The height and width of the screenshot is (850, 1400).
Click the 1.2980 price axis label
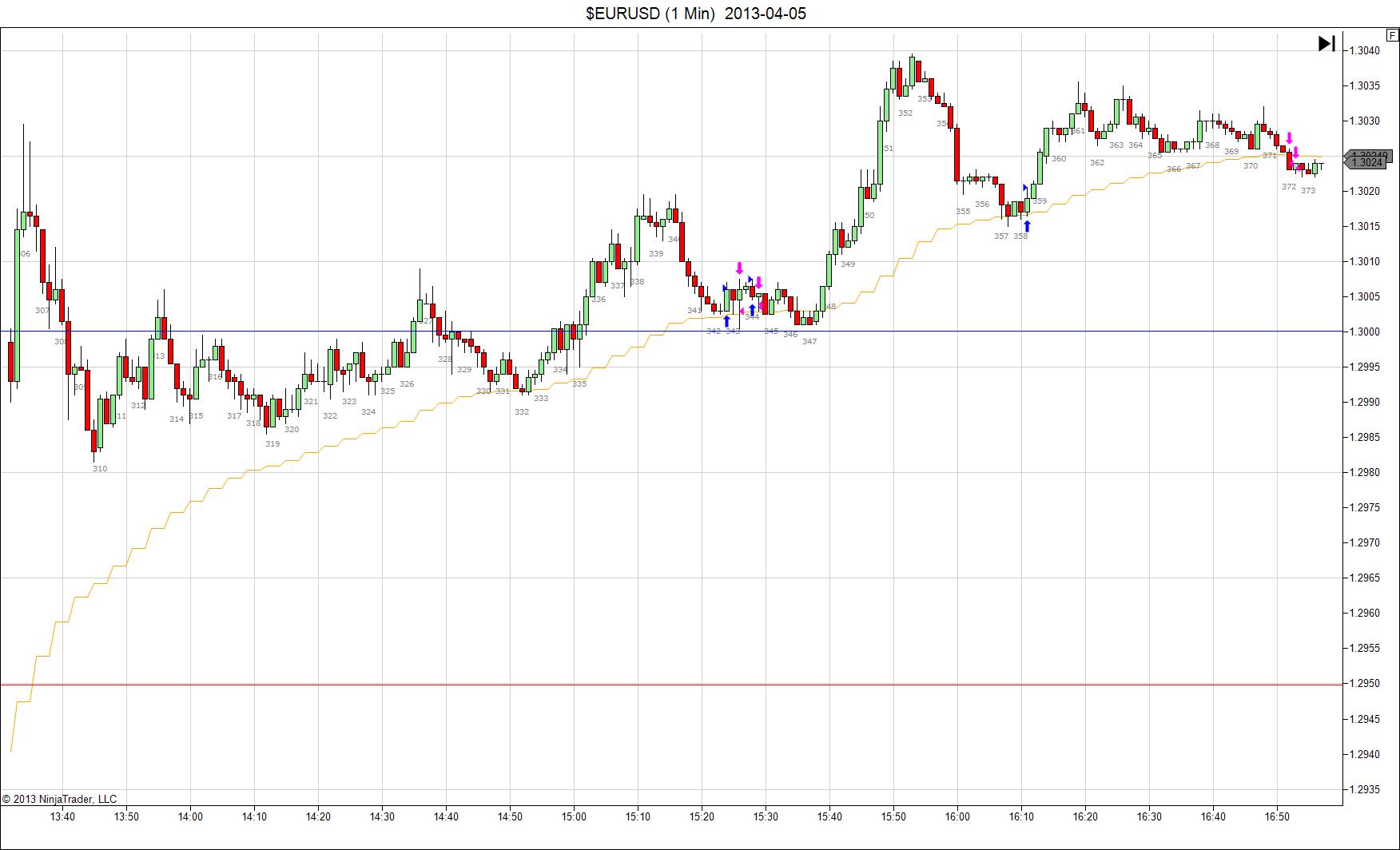tap(1364, 472)
